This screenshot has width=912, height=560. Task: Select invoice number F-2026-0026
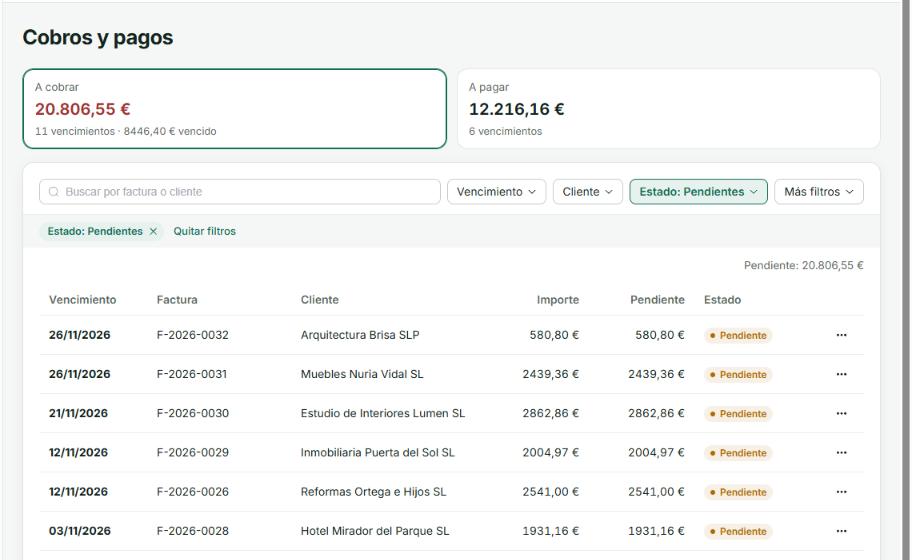pyautogui.click(x=193, y=492)
